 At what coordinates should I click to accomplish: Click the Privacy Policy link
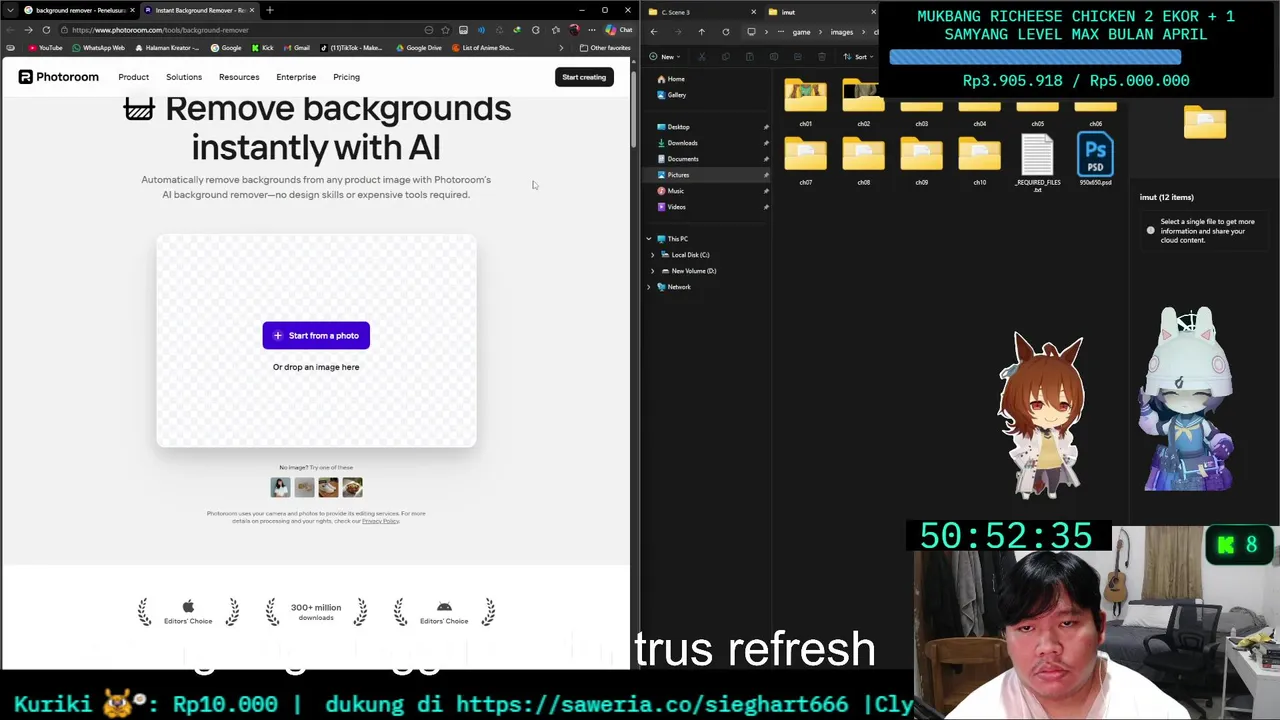pos(380,521)
